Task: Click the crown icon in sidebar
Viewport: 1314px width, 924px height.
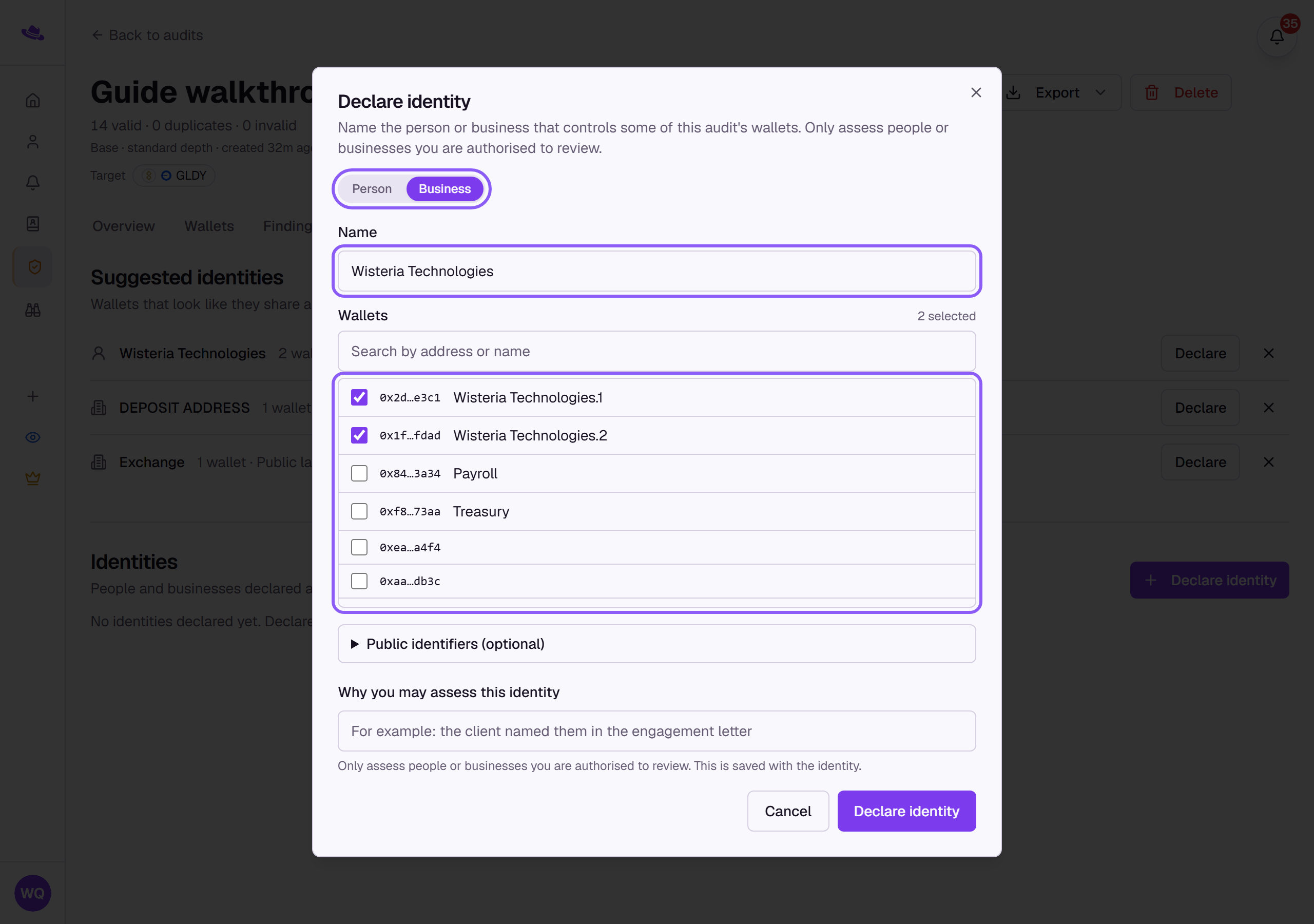Action: [33, 478]
